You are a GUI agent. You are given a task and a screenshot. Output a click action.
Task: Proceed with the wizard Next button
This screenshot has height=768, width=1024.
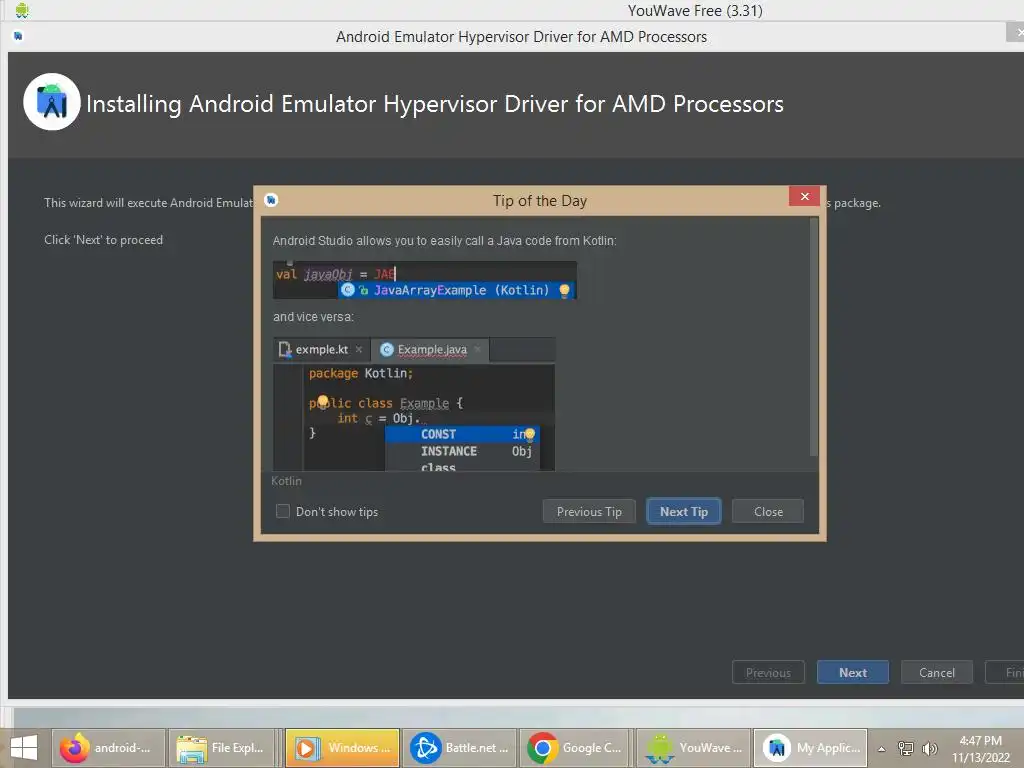(x=852, y=672)
